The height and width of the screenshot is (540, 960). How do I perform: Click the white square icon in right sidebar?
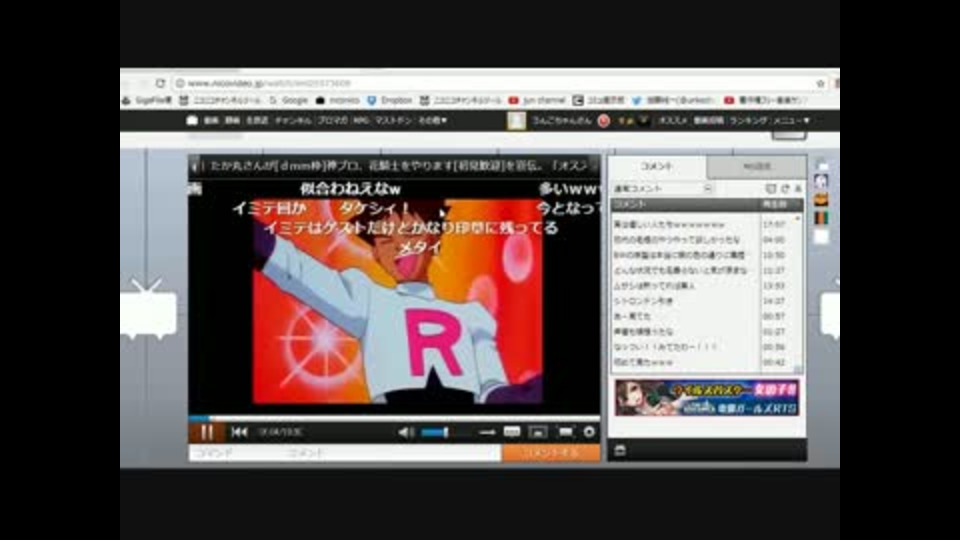(x=821, y=236)
